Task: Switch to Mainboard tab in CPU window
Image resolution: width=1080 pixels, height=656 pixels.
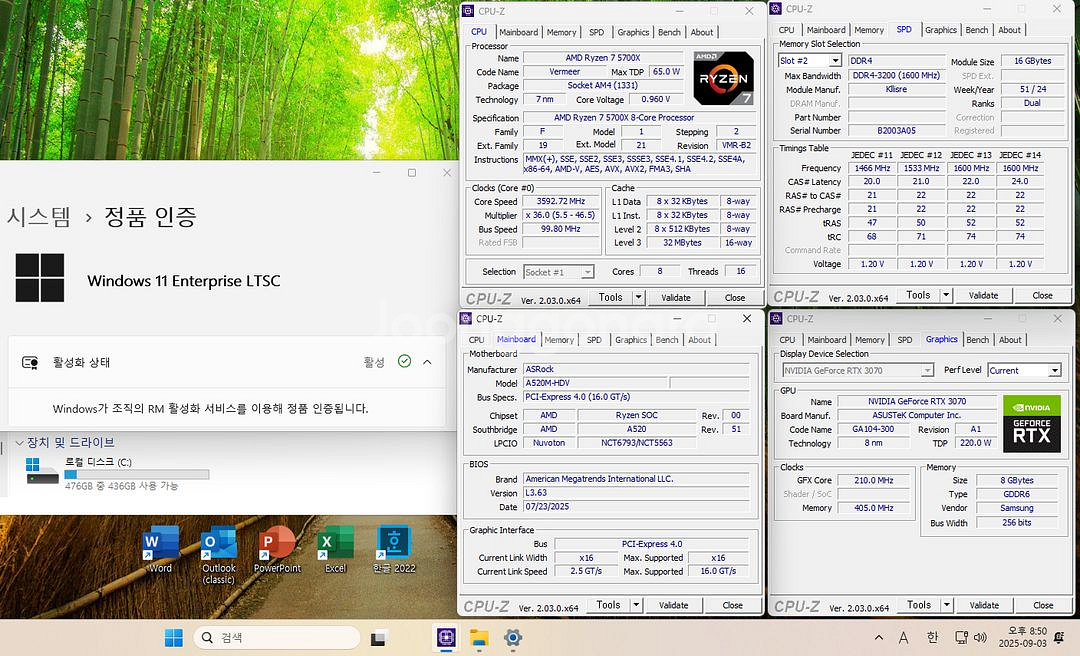Action: pyautogui.click(x=519, y=32)
